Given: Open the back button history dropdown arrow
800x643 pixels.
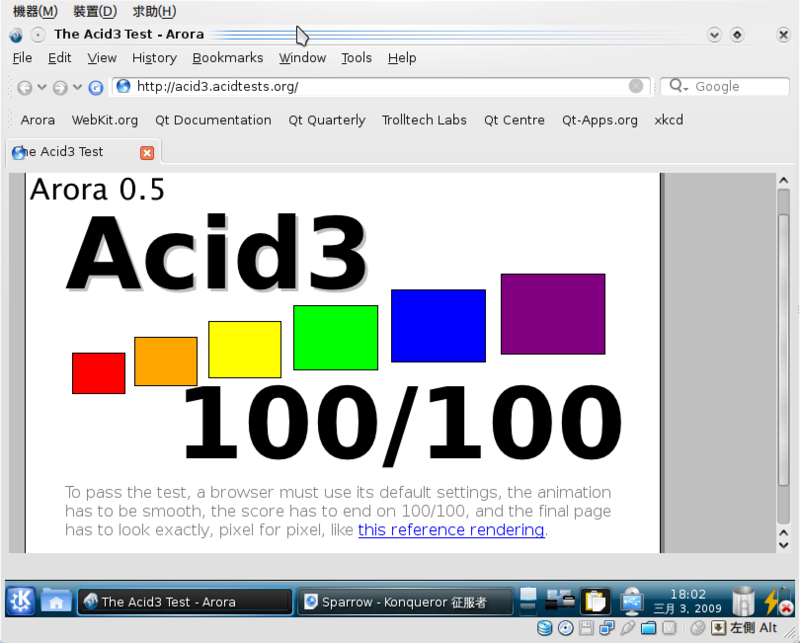Looking at the screenshot, I should pos(42,87).
